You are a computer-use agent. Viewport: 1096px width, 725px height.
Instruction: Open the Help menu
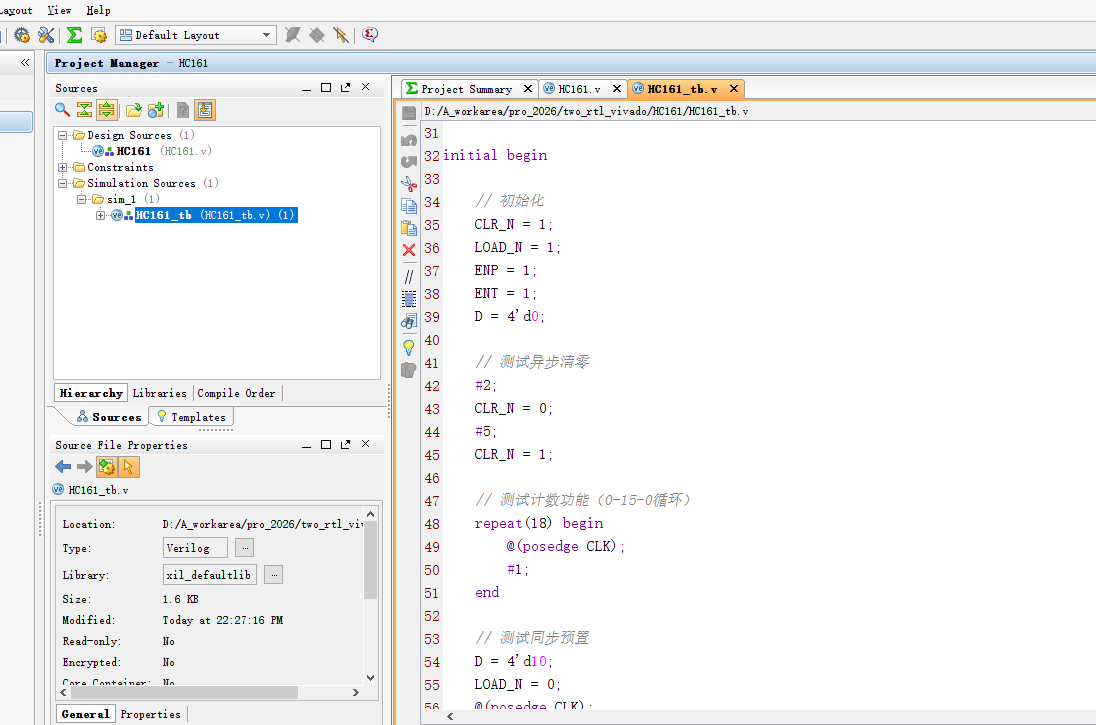99,10
